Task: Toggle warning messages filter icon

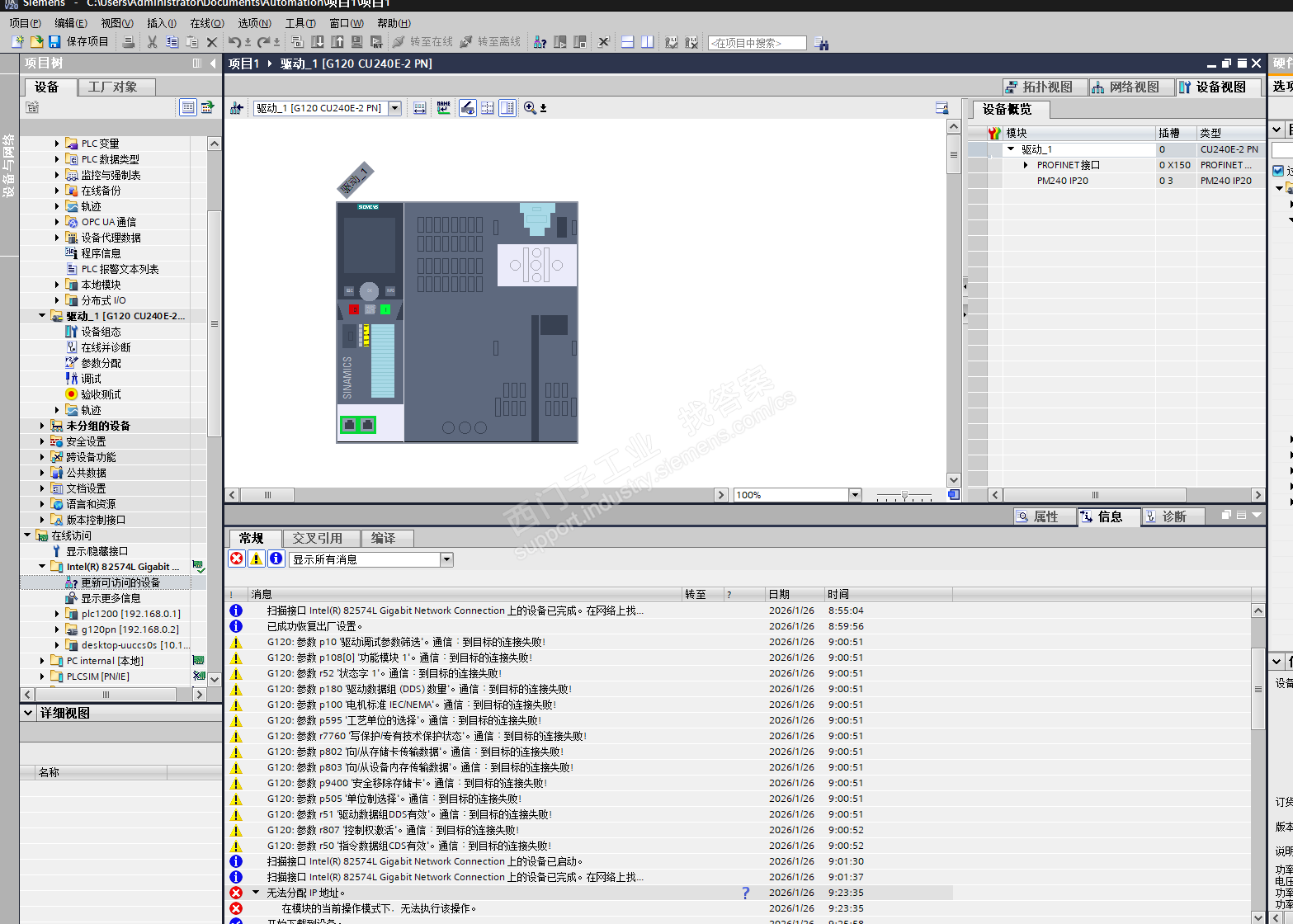Action: coord(257,559)
